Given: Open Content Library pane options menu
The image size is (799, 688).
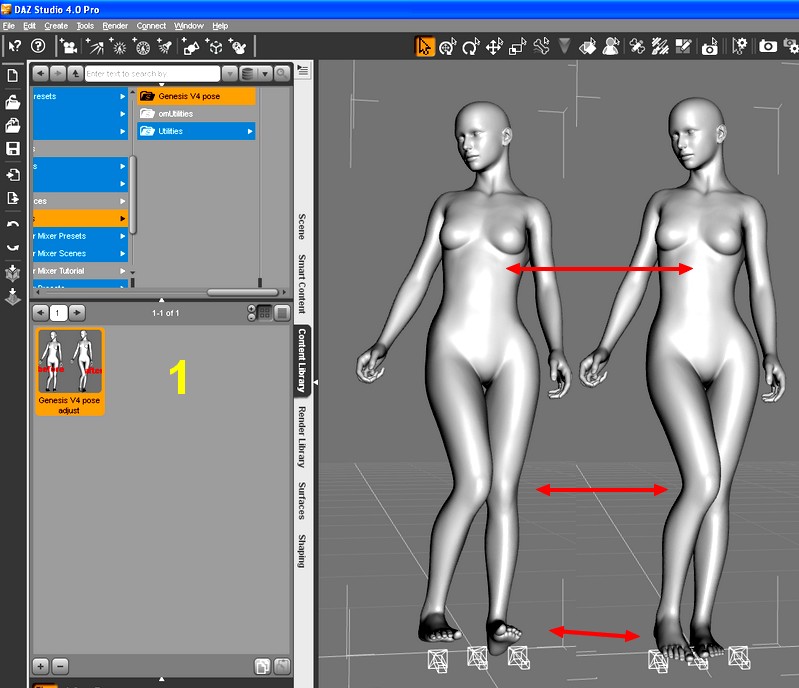Looking at the screenshot, I should (303, 70).
